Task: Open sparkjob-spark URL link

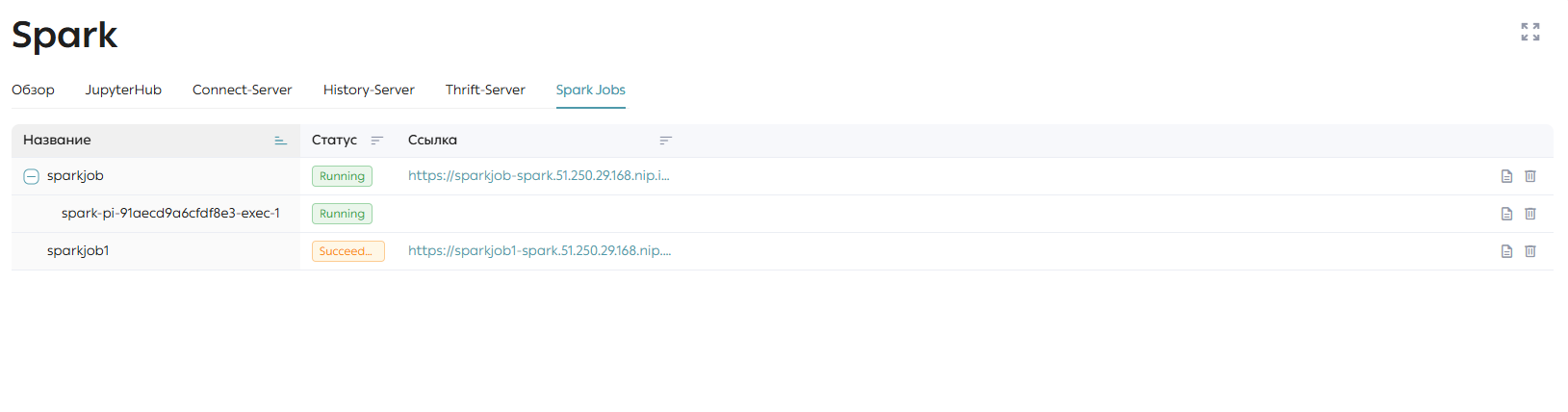Action: point(538,175)
